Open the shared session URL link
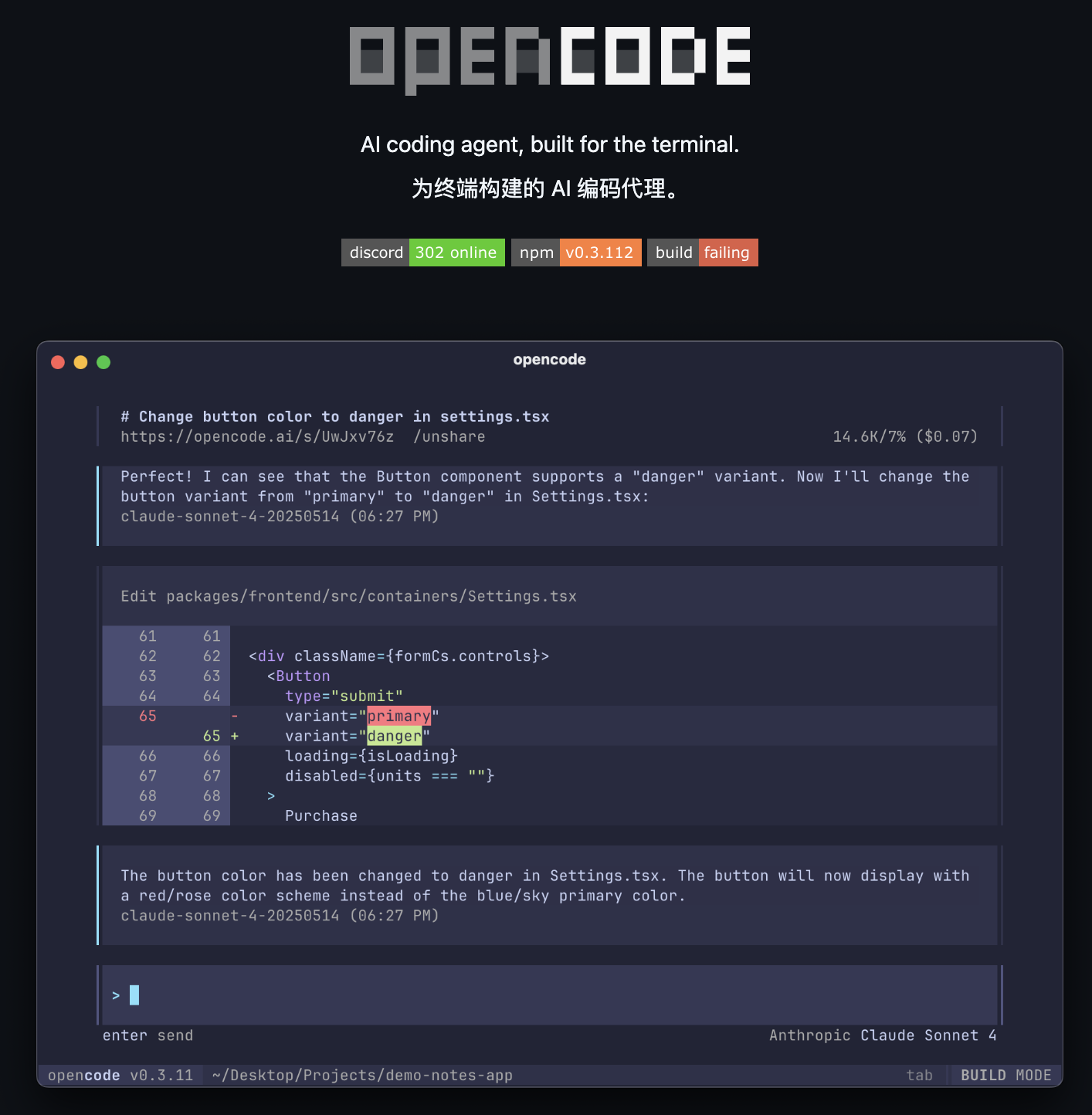The width and height of the screenshot is (1092, 1115). [257, 436]
